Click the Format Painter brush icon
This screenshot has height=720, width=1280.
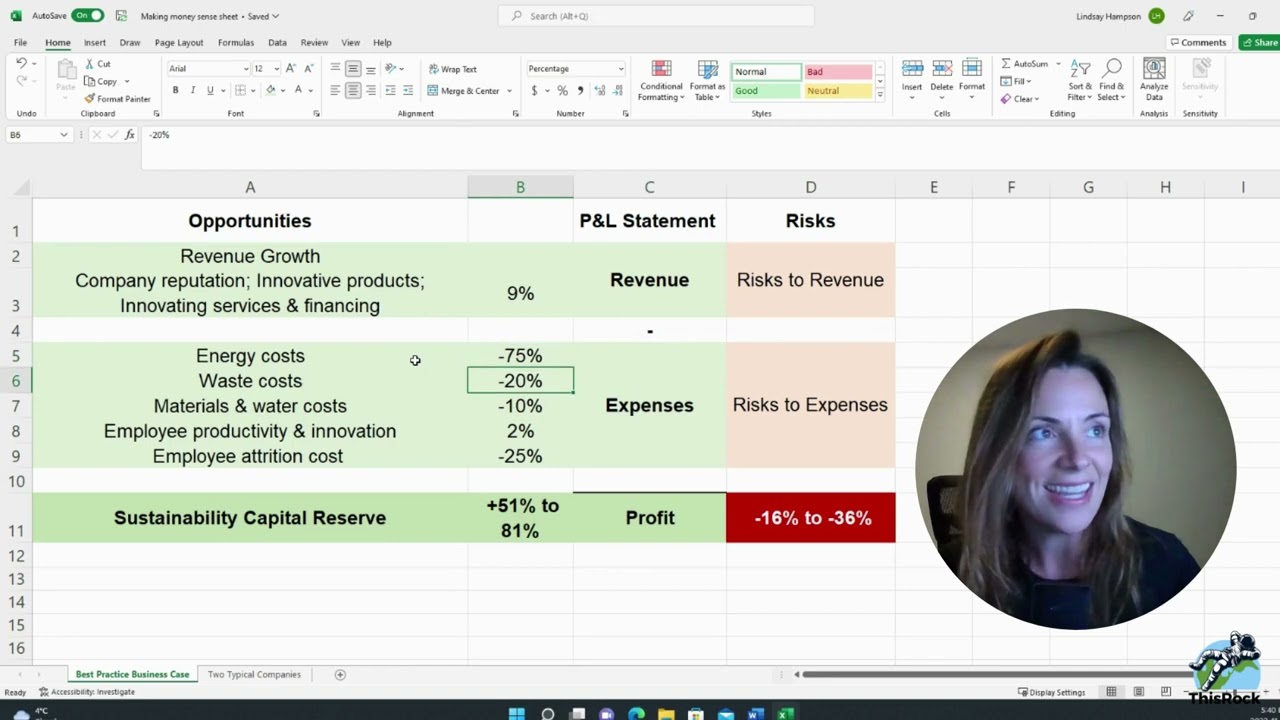click(90, 99)
